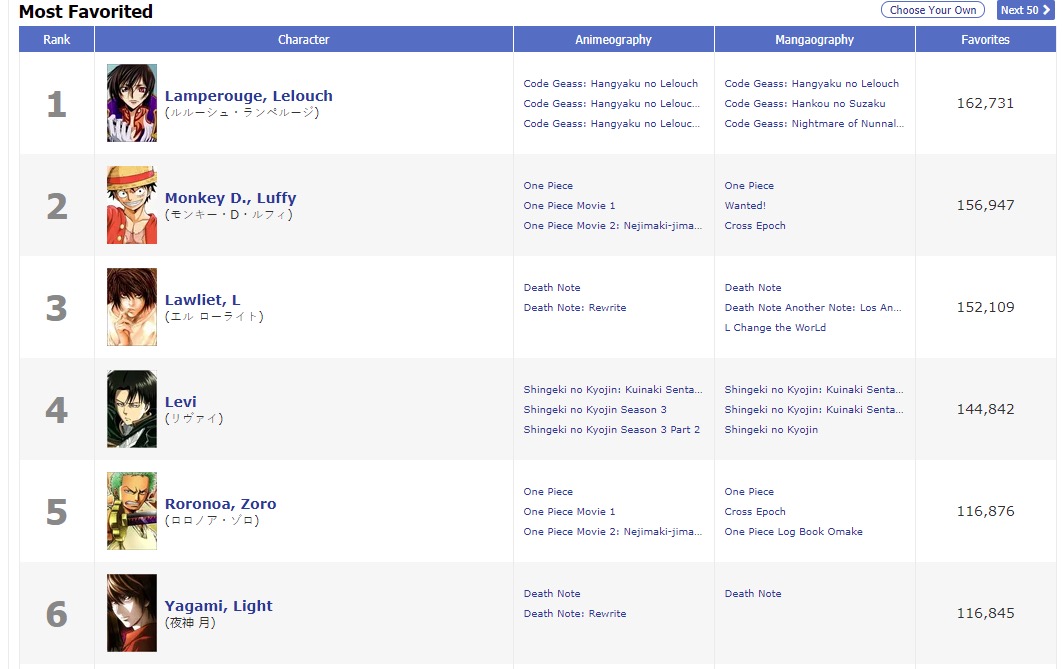This screenshot has width=1062, height=669.
Task: Open Zoro's One Piece Movie 2 link
Action: point(612,532)
